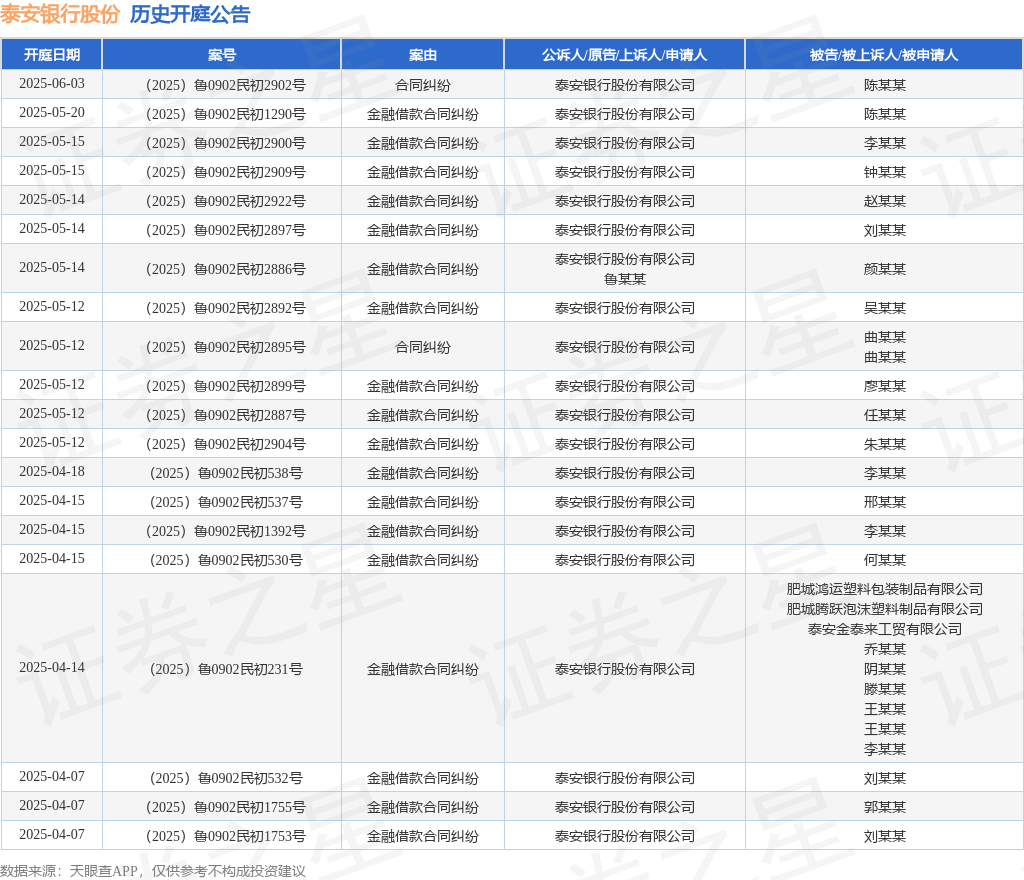
Task: Click the date in the 2909号 case row
Action: coord(52,170)
